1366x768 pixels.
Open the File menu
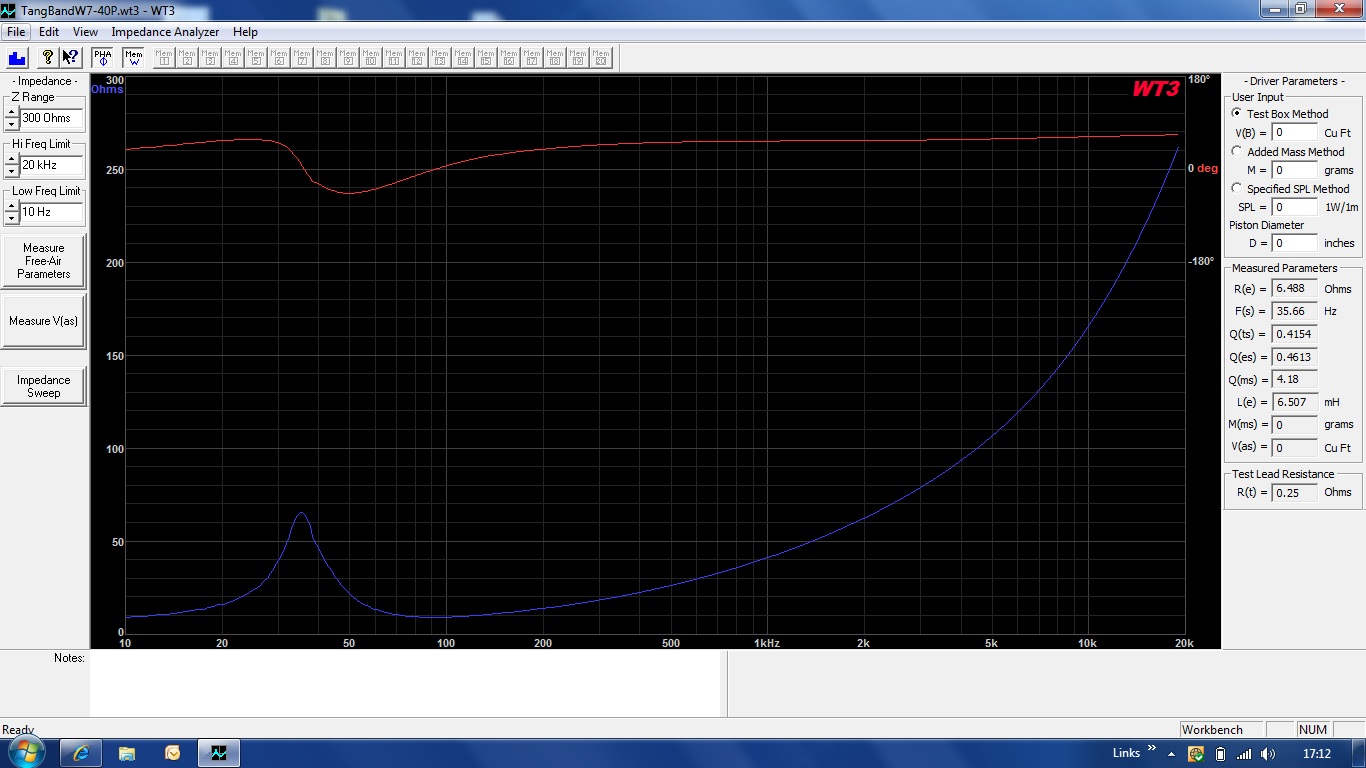(16, 32)
